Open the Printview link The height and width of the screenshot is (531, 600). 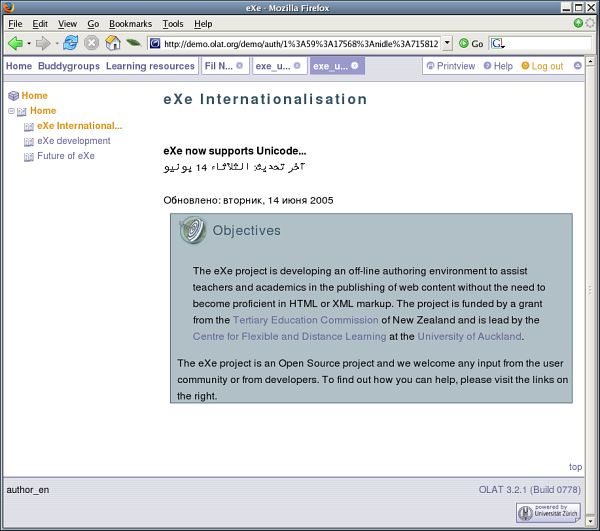tap(451, 66)
